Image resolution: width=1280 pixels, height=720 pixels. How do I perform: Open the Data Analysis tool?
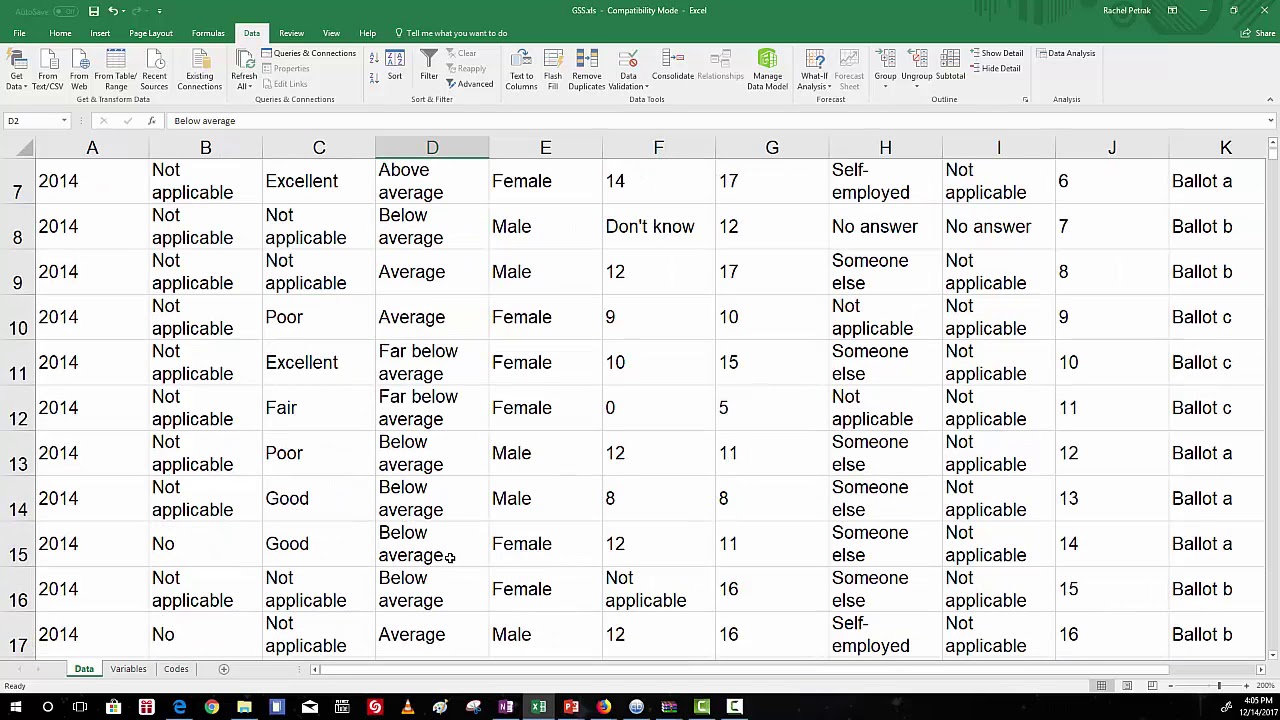(x=1066, y=53)
